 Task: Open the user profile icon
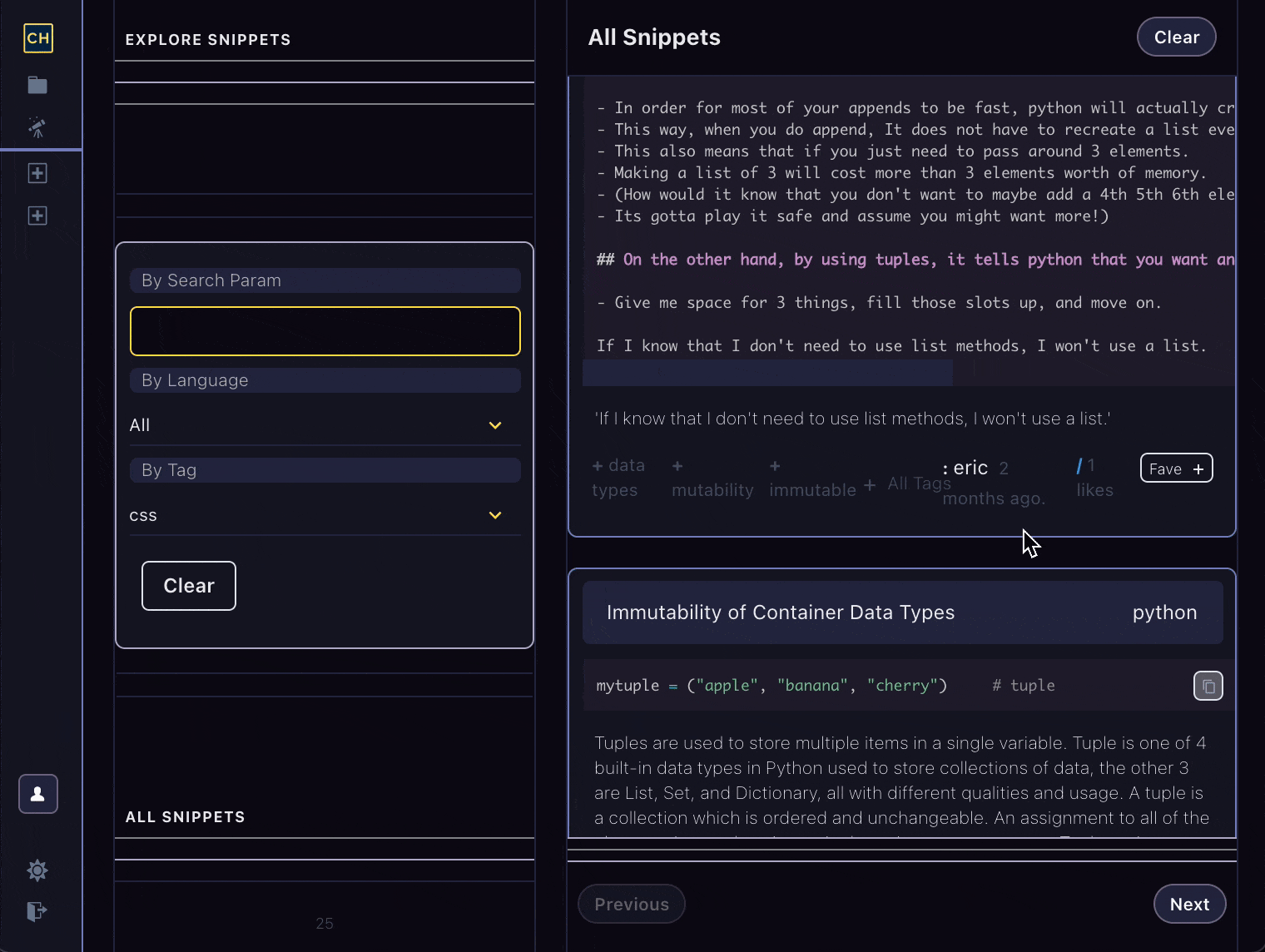(38, 794)
